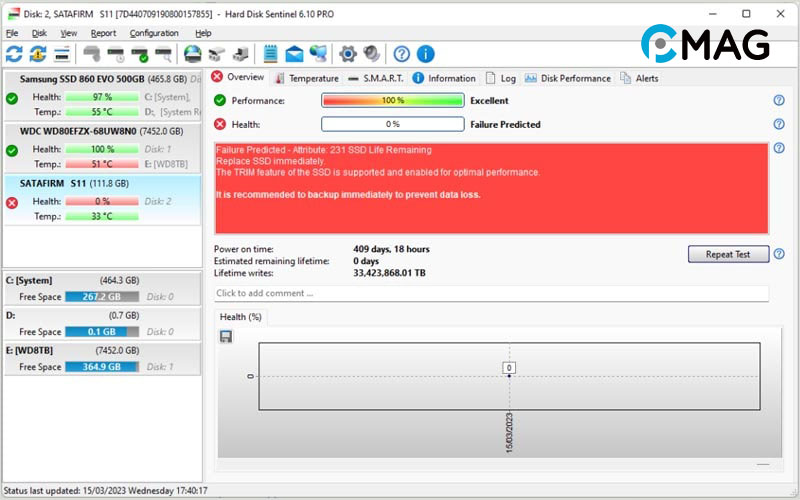Click the toolbar icon showing a drive with boxes
Screen dimensions: 800x500
tap(216, 54)
